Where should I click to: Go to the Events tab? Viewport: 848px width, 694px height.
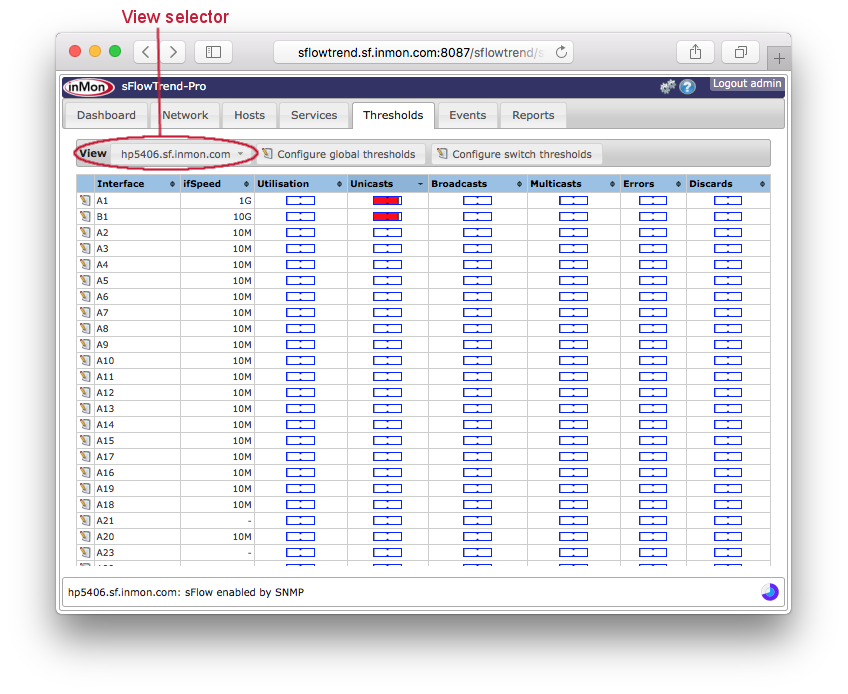[x=467, y=115]
